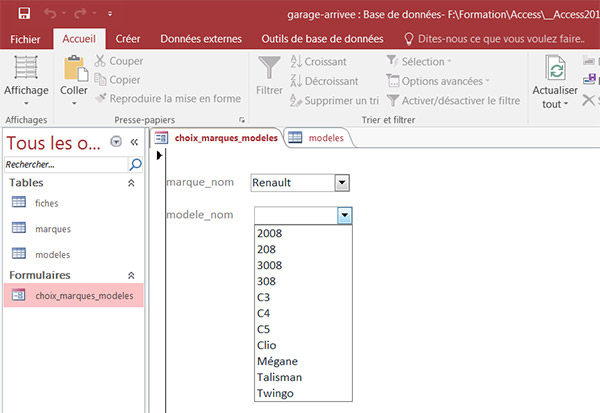
Task: Open the marque_nom combo box arrow
Action: [x=342, y=183]
